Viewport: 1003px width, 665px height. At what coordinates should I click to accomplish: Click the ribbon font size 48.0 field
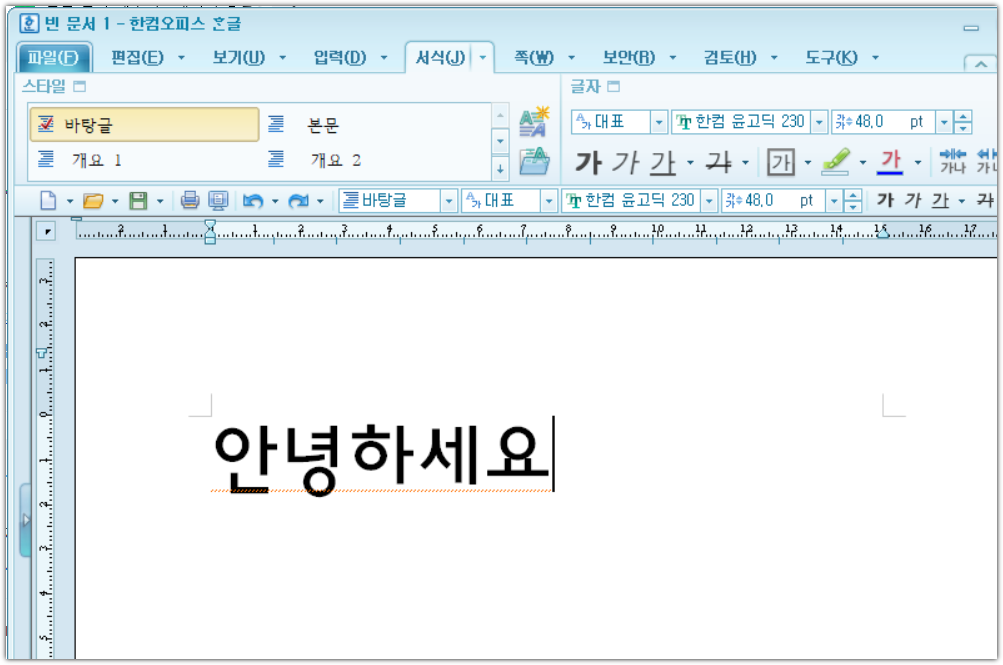(884, 121)
